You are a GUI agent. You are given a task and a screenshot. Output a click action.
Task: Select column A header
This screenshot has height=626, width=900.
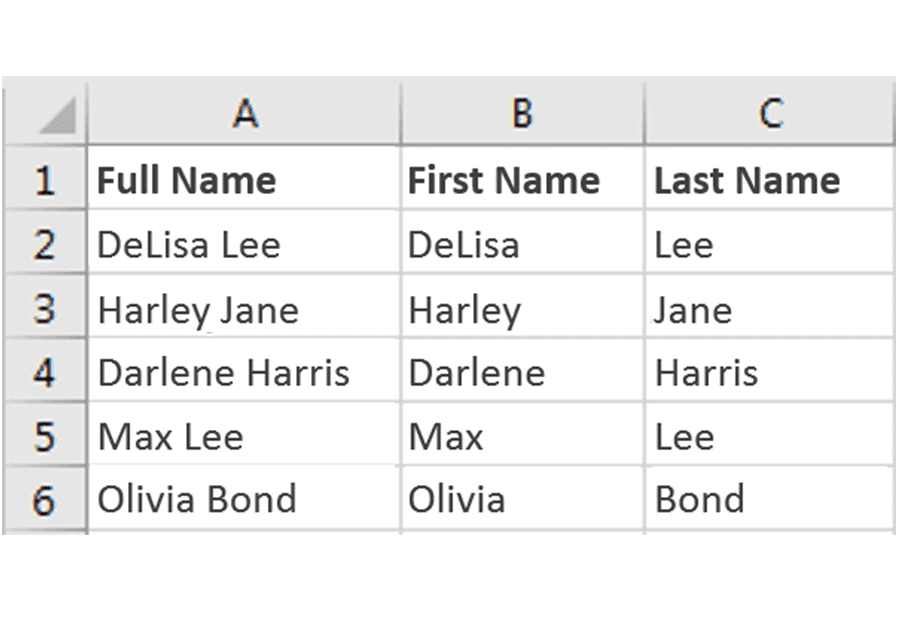[x=245, y=112]
